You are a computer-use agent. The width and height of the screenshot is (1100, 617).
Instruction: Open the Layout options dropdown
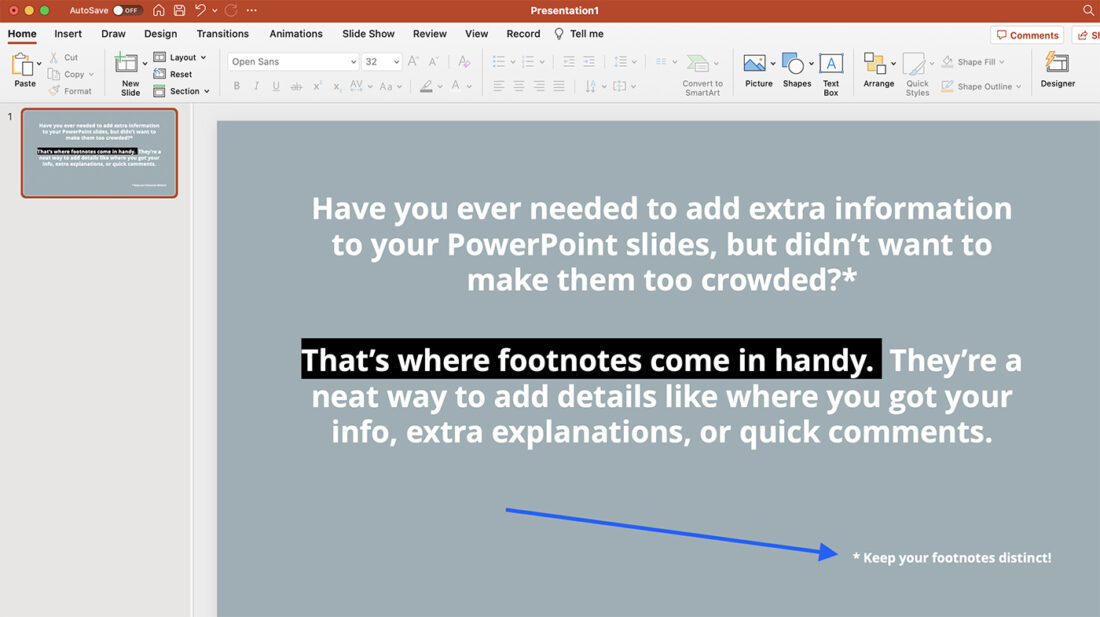[x=181, y=56]
